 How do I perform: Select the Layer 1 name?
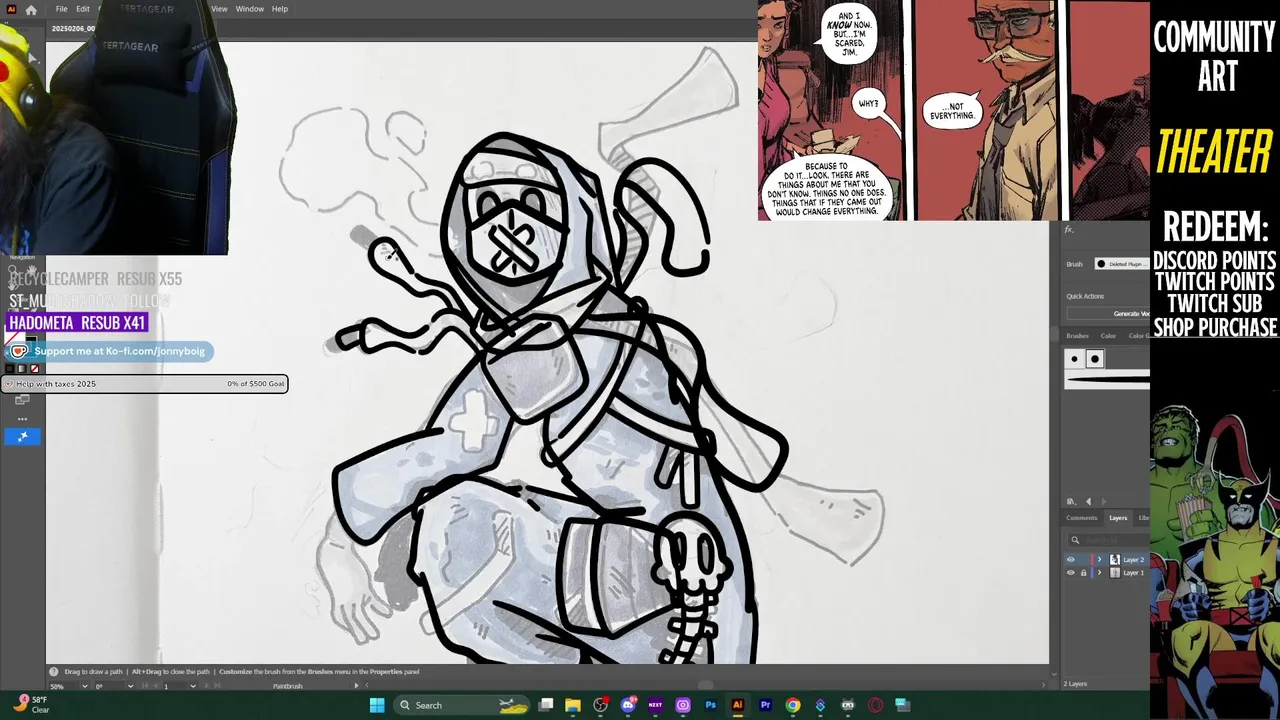coord(1133,573)
